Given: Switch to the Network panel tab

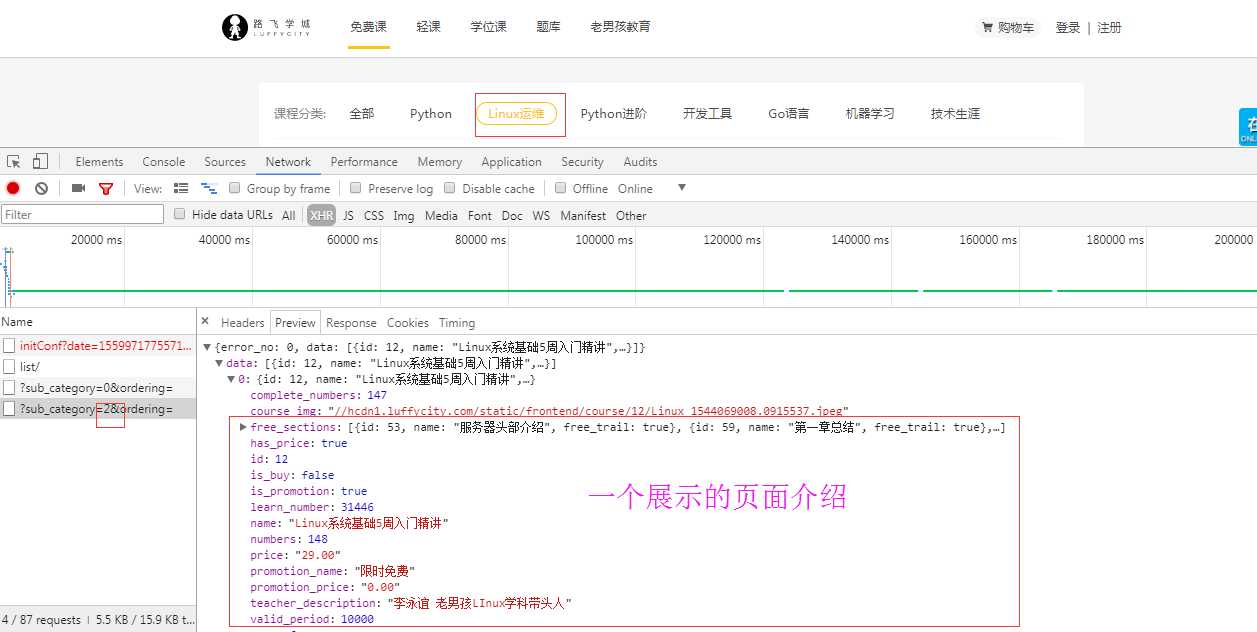Looking at the screenshot, I should tap(288, 162).
